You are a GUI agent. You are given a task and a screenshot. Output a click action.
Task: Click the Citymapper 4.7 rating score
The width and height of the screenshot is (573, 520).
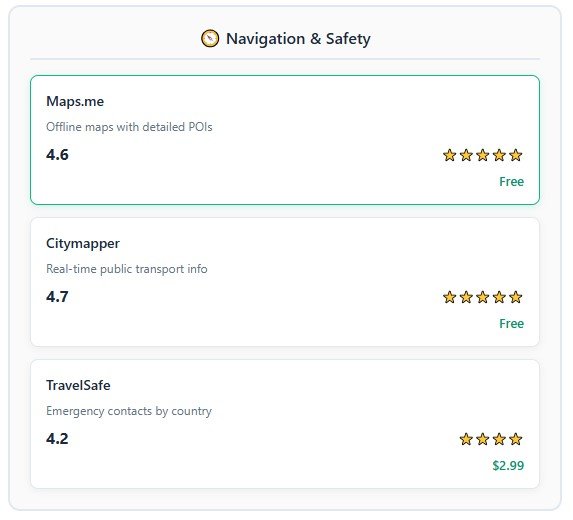tap(57, 296)
